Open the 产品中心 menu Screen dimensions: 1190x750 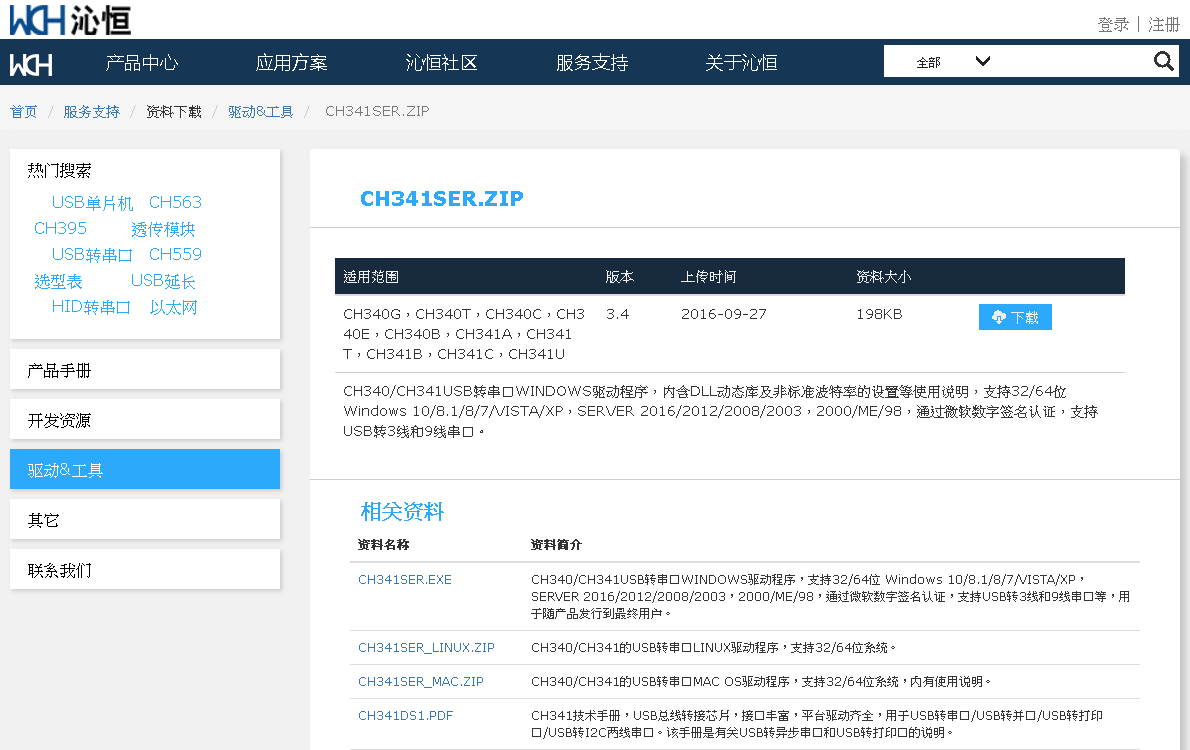coord(142,63)
